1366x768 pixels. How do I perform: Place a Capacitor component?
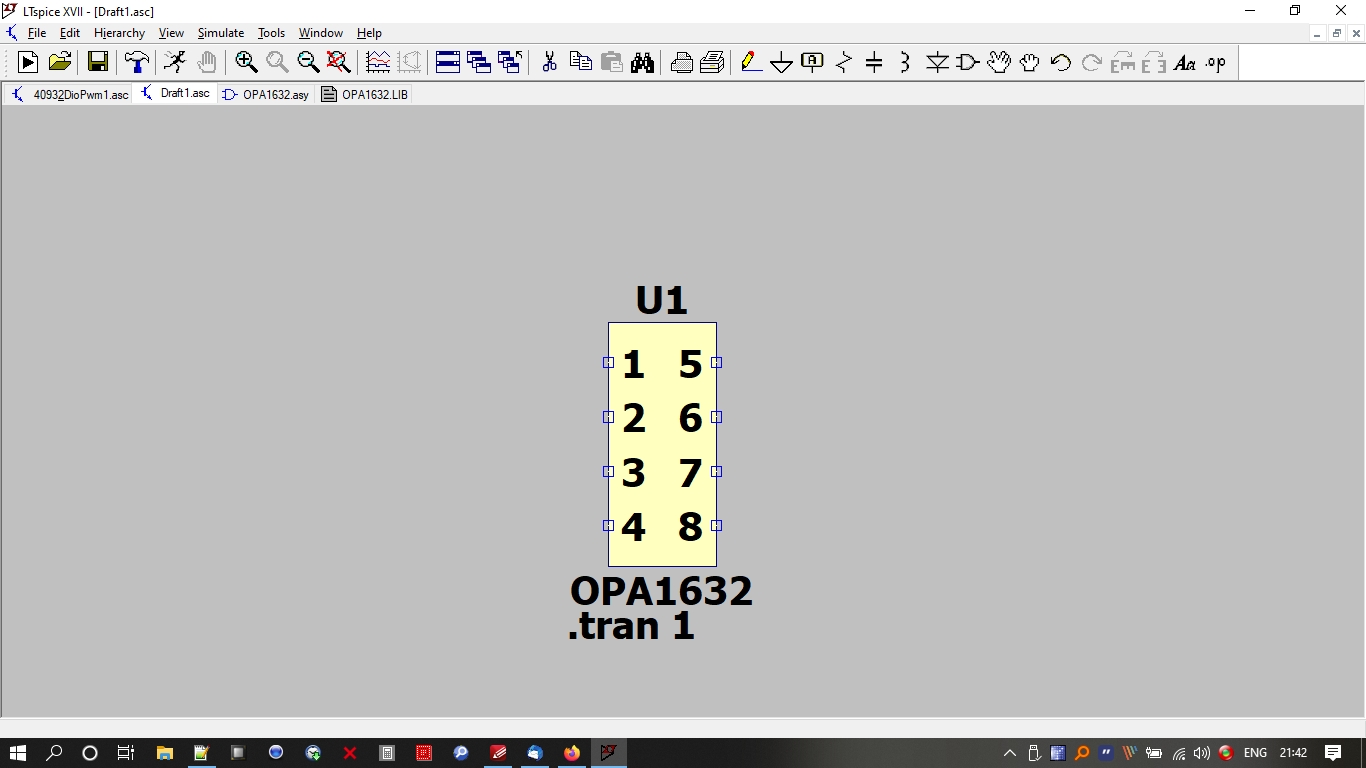coord(874,63)
